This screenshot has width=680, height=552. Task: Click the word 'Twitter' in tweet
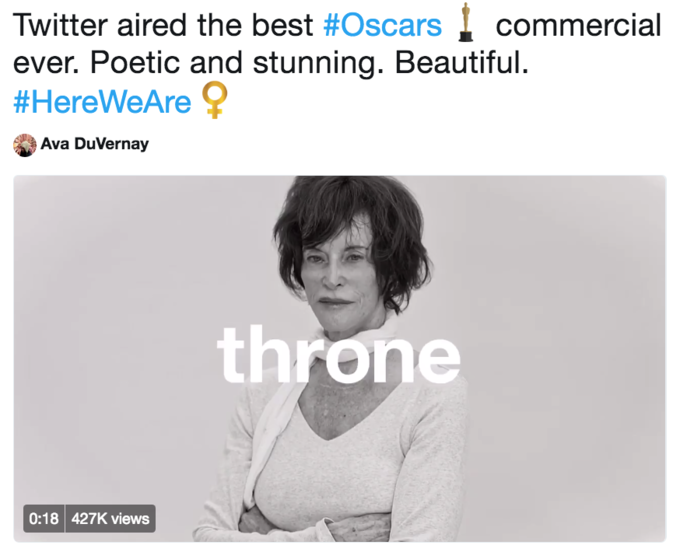60,25
